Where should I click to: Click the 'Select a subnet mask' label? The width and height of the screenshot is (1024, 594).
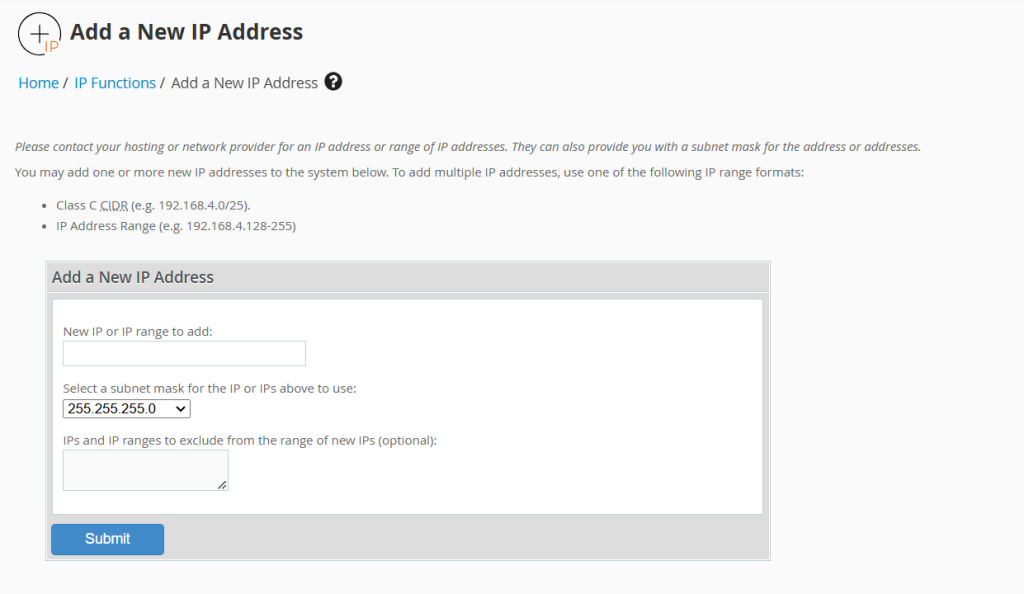tap(209, 388)
